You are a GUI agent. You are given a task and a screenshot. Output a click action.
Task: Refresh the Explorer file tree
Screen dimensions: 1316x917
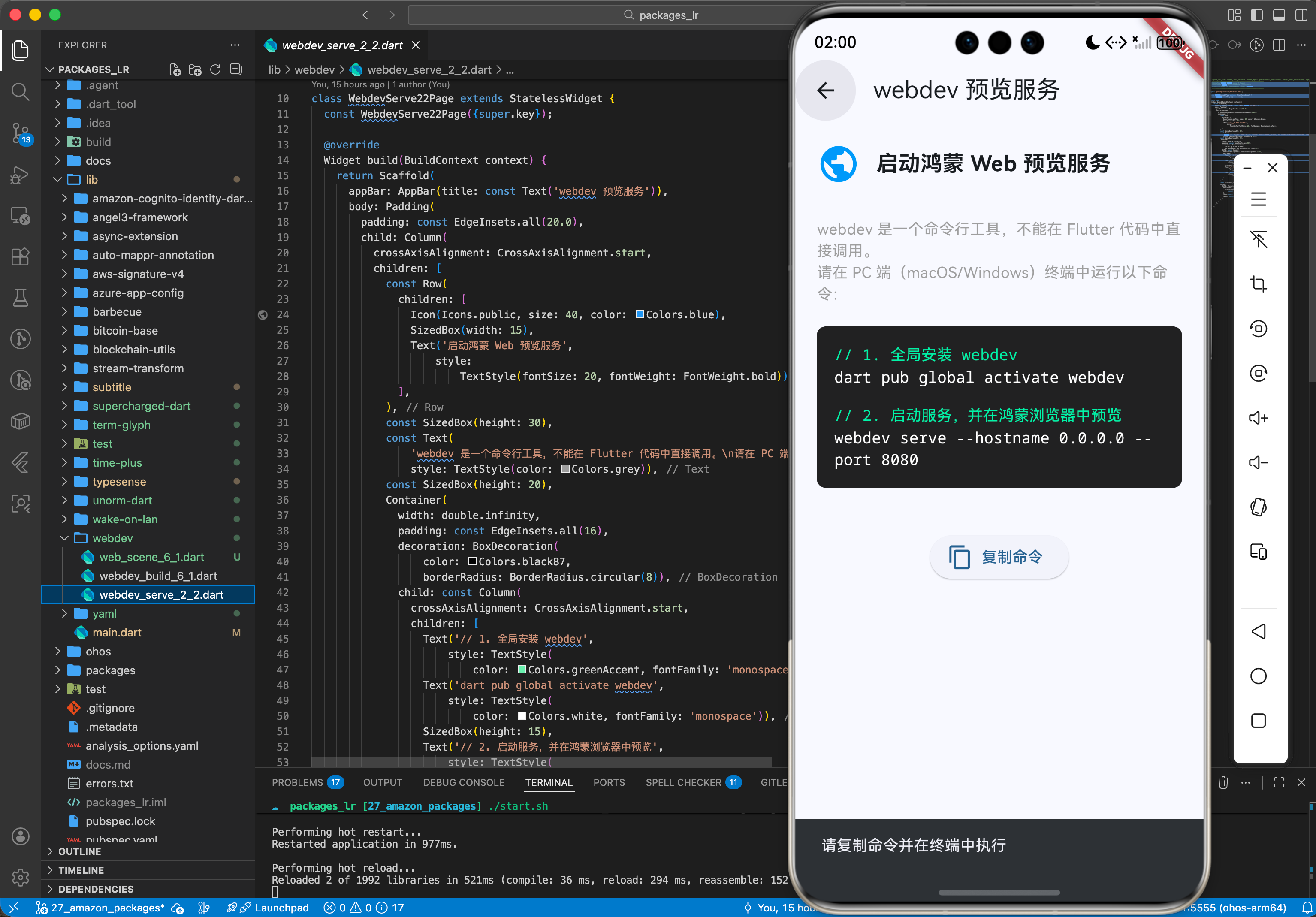pos(215,69)
